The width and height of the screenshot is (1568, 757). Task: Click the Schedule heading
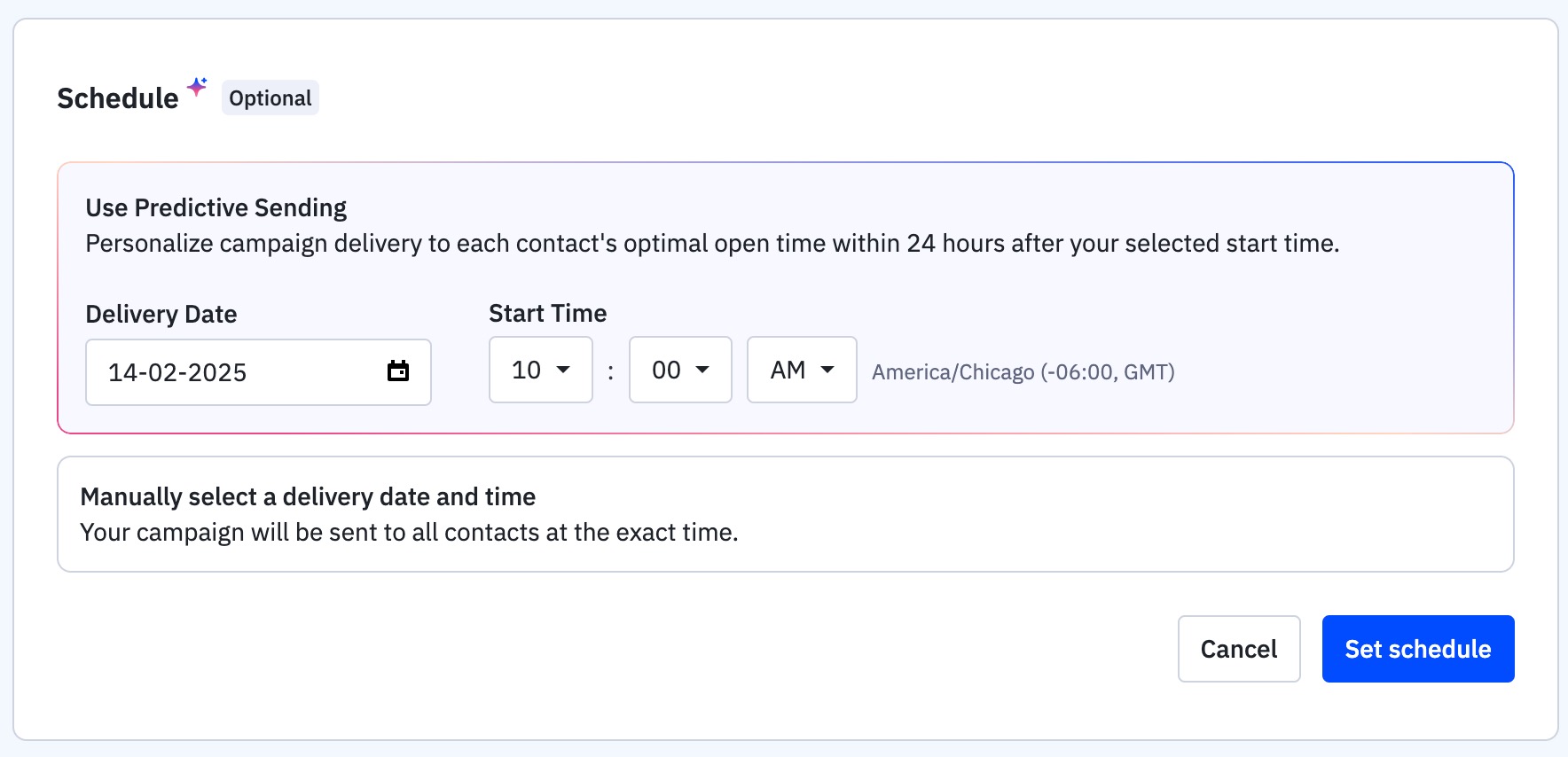[x=118, y=98]
